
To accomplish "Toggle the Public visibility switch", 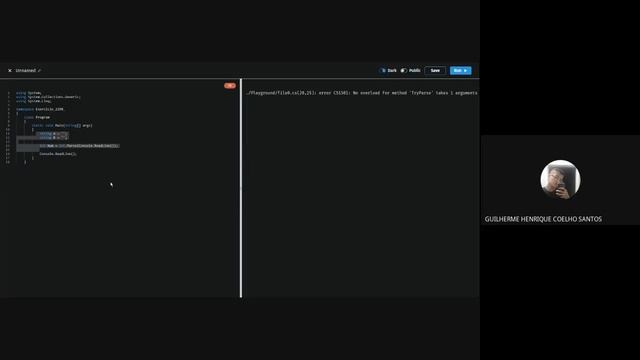I will pos(404,71).
